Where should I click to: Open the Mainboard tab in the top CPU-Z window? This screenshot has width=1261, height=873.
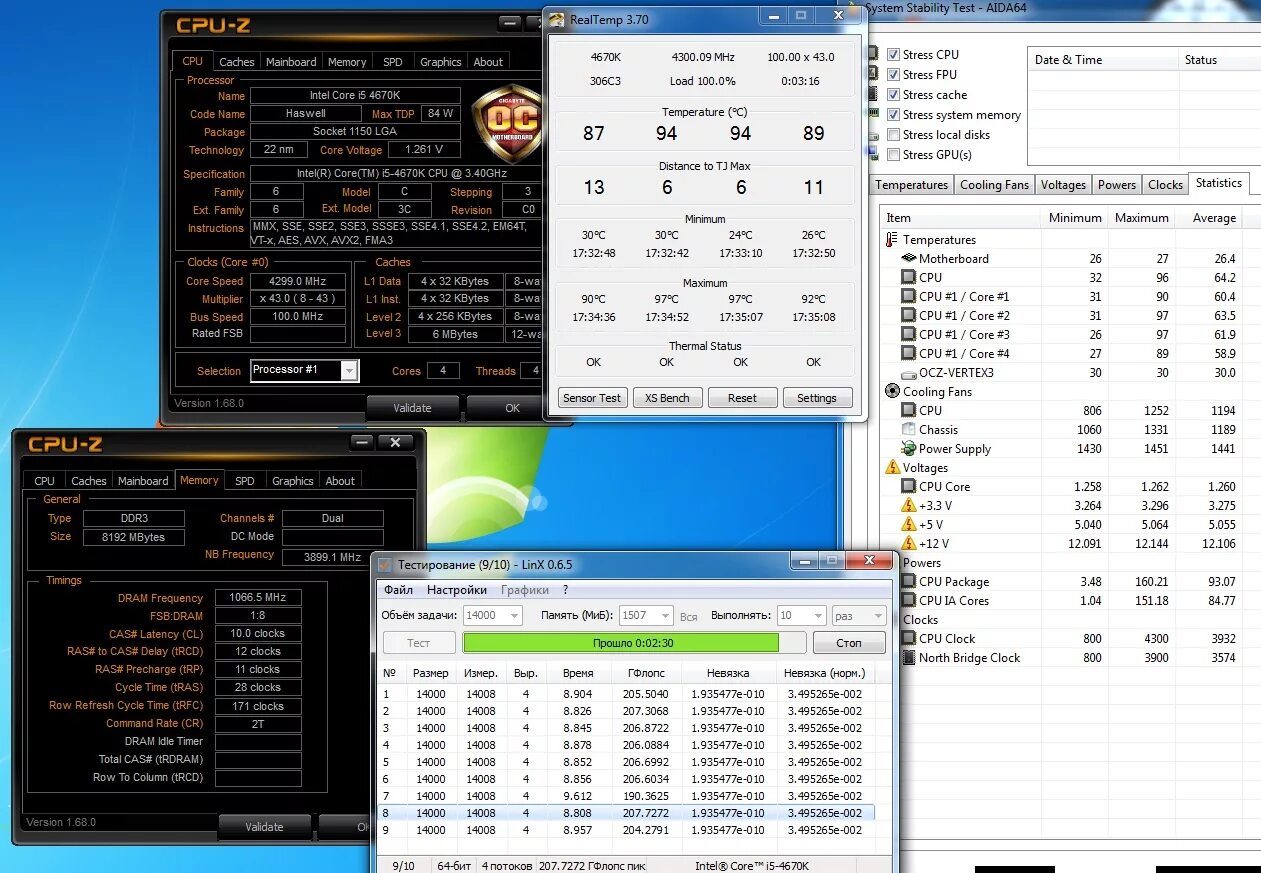(x=291, y=62)
